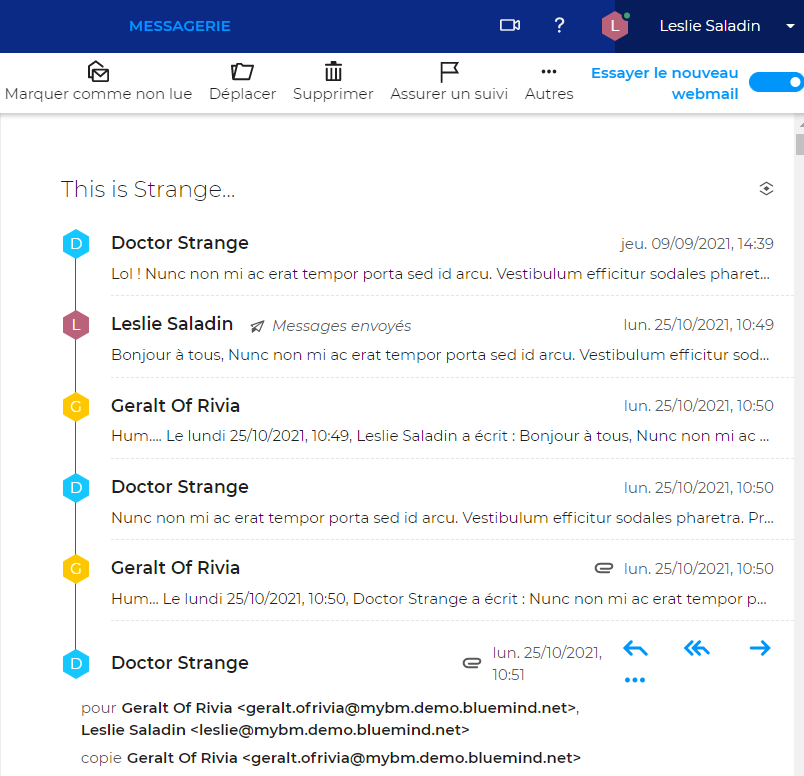Screen dimensions: 804x776
Task: Select the MESSAGERIE header tab
Action: (x=179, y=26)
